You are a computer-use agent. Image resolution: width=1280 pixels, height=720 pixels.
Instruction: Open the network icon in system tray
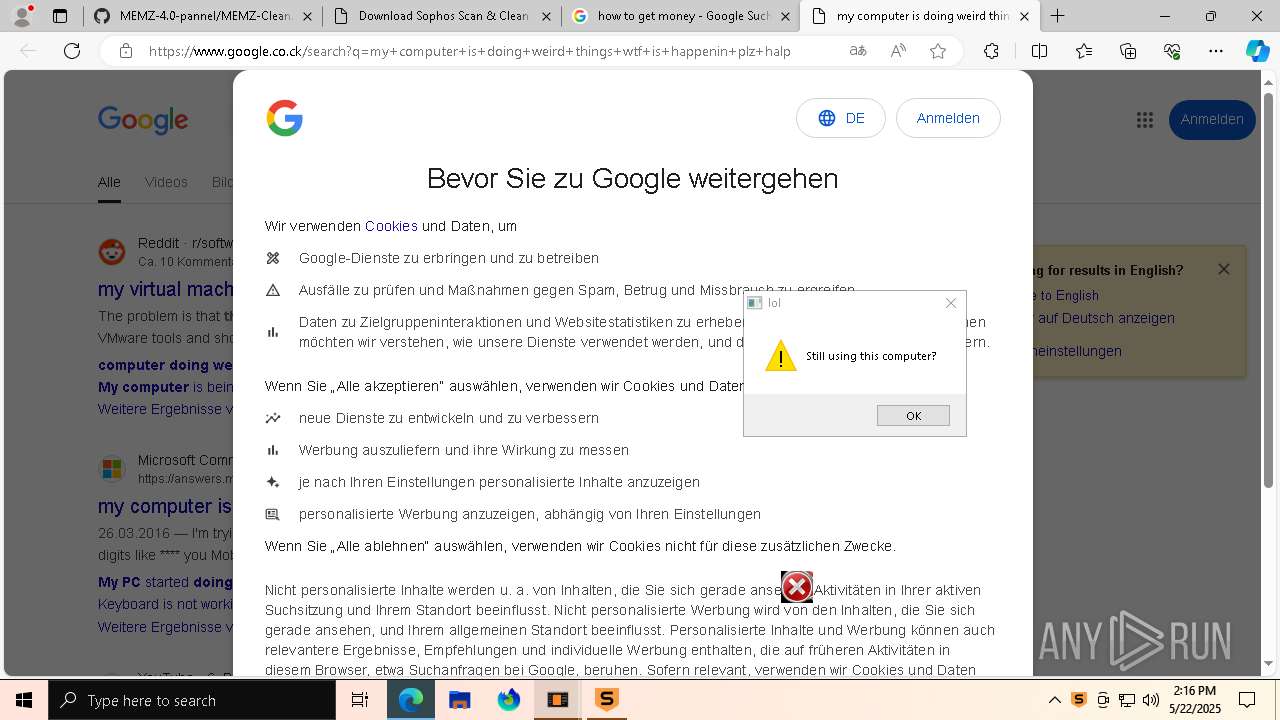1127,700
